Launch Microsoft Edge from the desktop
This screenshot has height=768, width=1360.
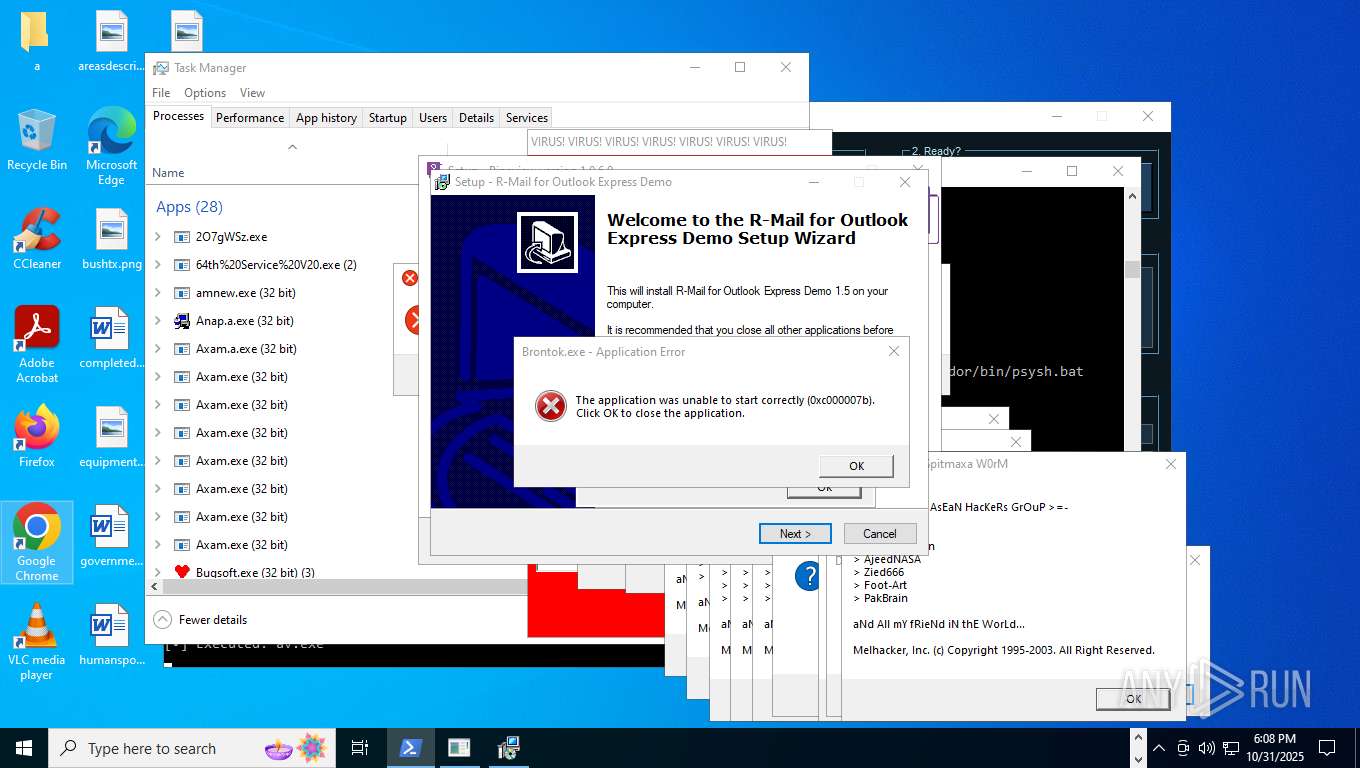tap(111, 146)
